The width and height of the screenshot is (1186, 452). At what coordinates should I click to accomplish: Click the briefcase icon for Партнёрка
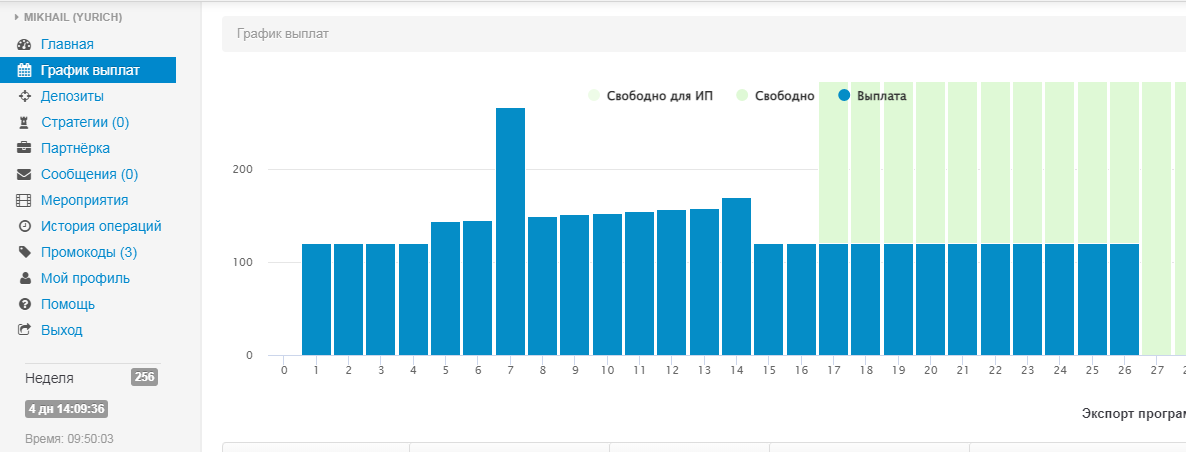point(25,148)
